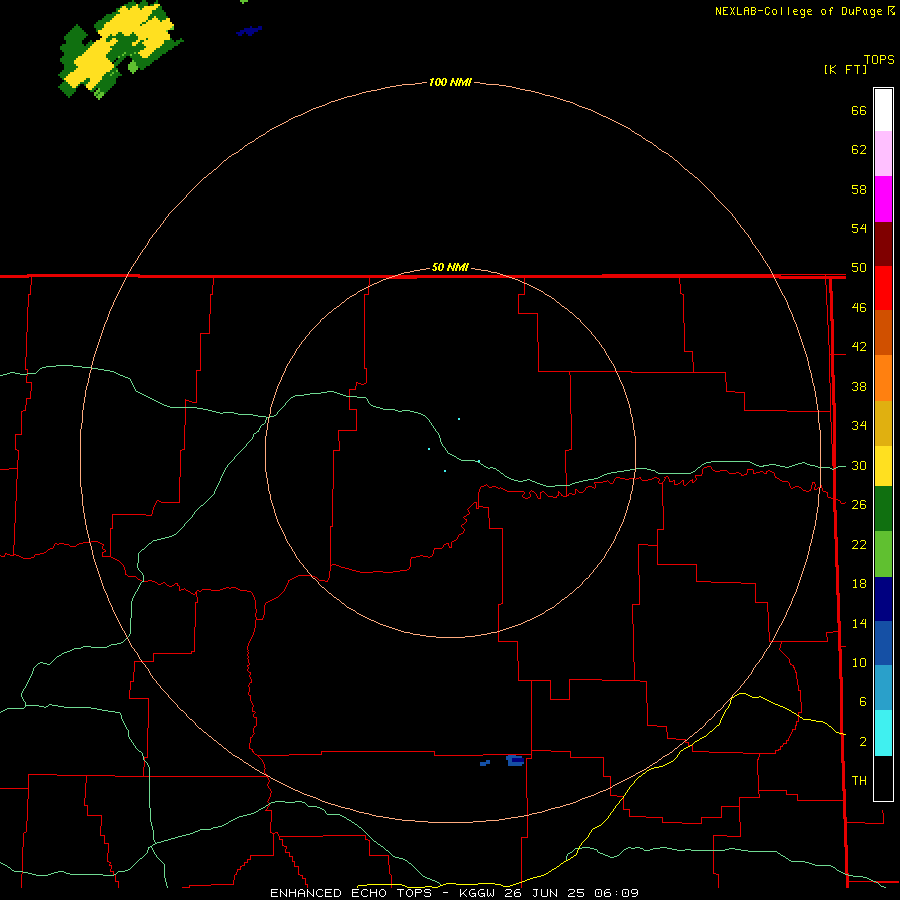The image size is (900, 900).
Task: Select the light green legend swatch
Action: click(x=883, y=554)
